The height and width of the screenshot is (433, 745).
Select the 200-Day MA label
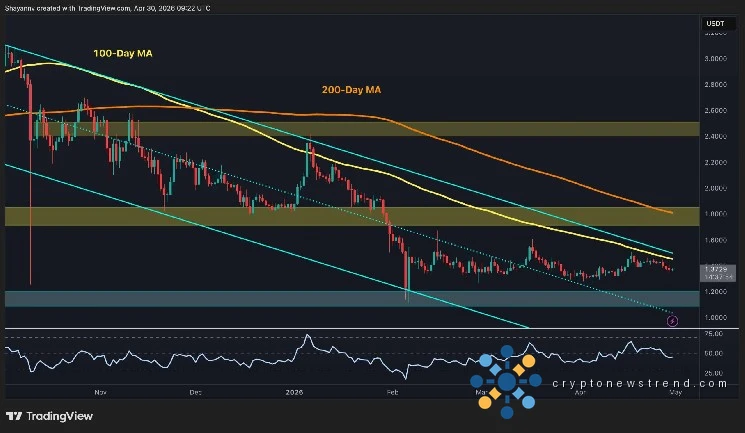(351, 89)
